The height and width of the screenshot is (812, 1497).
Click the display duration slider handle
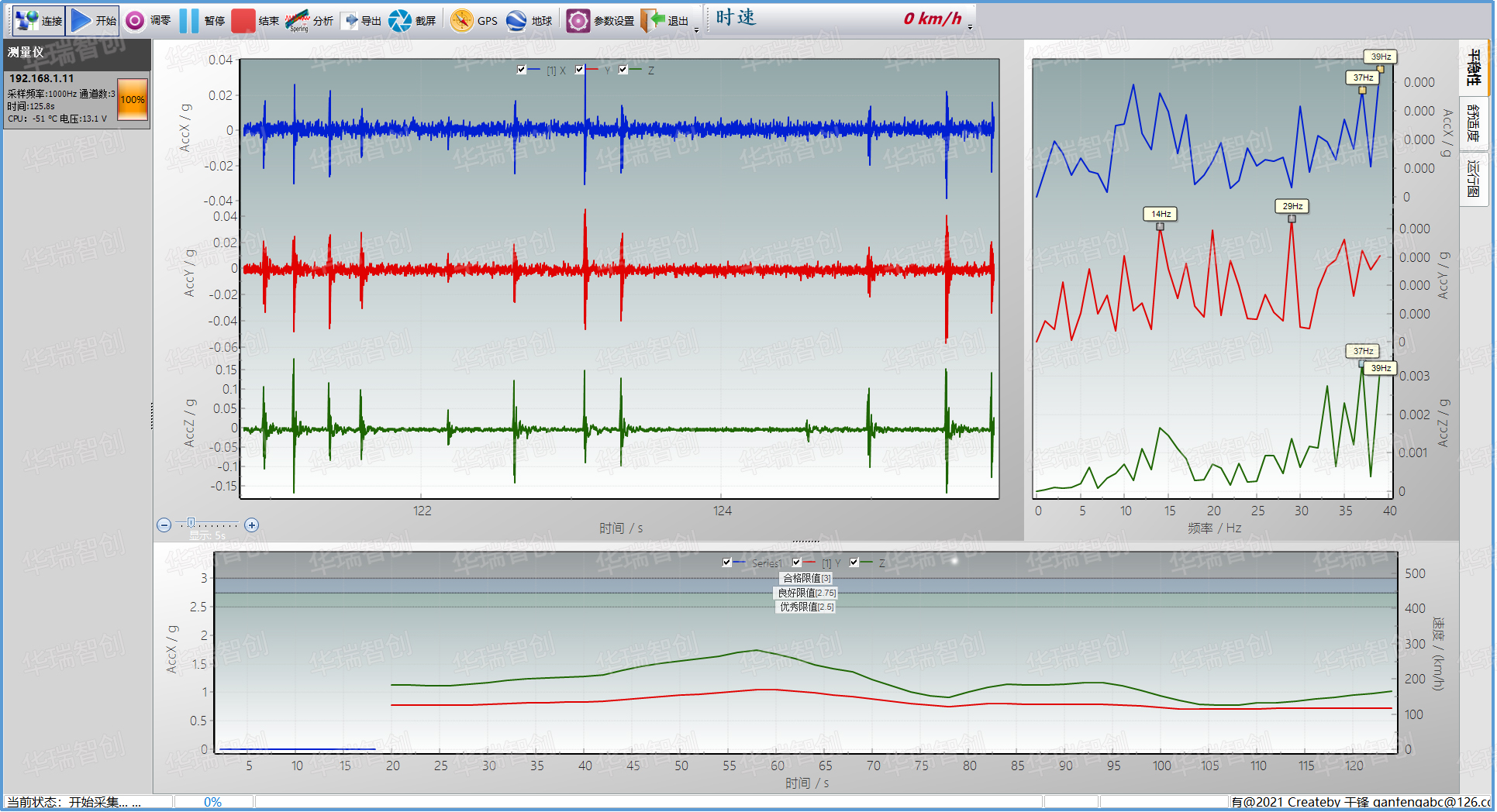click(x=191, y=523)
